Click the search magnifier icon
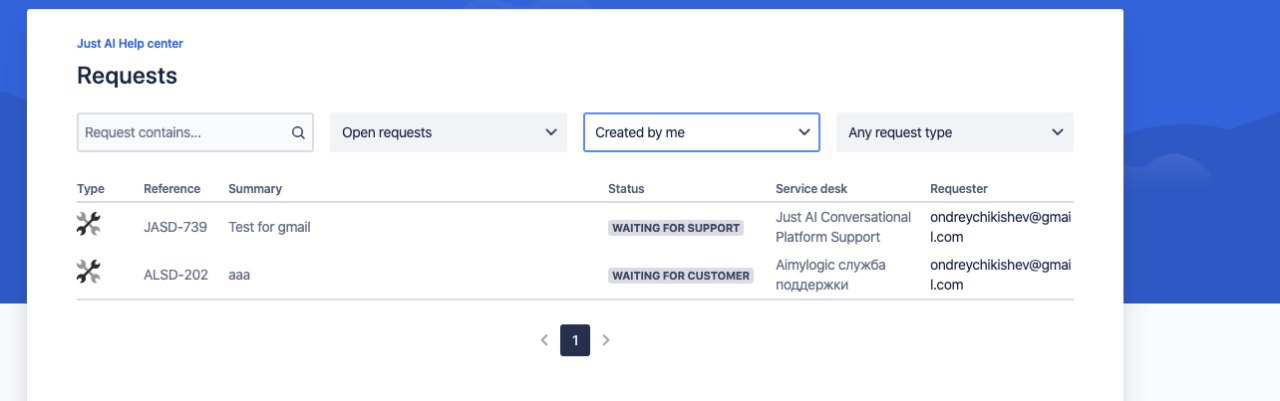 tap(298, 132)
